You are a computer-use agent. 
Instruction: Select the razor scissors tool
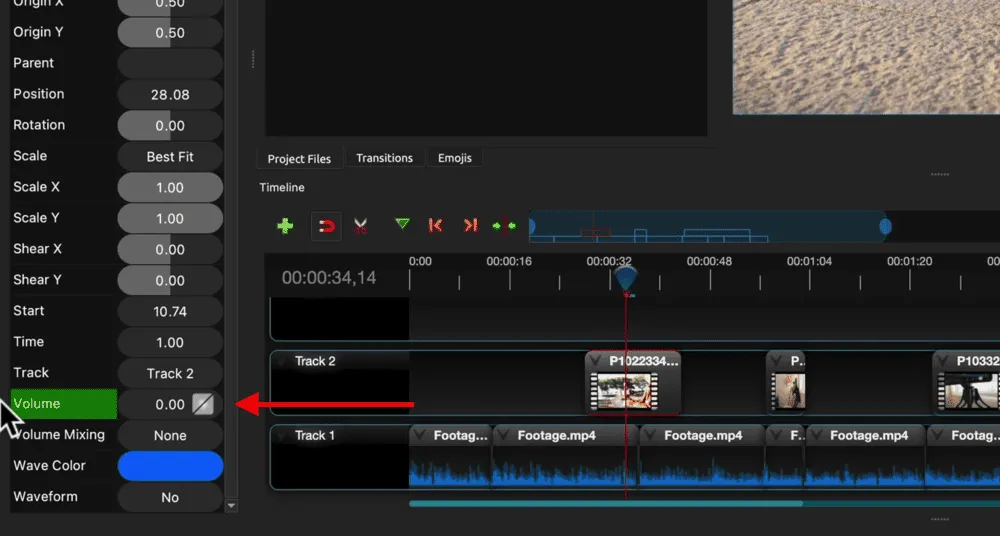tap(360, 226)
